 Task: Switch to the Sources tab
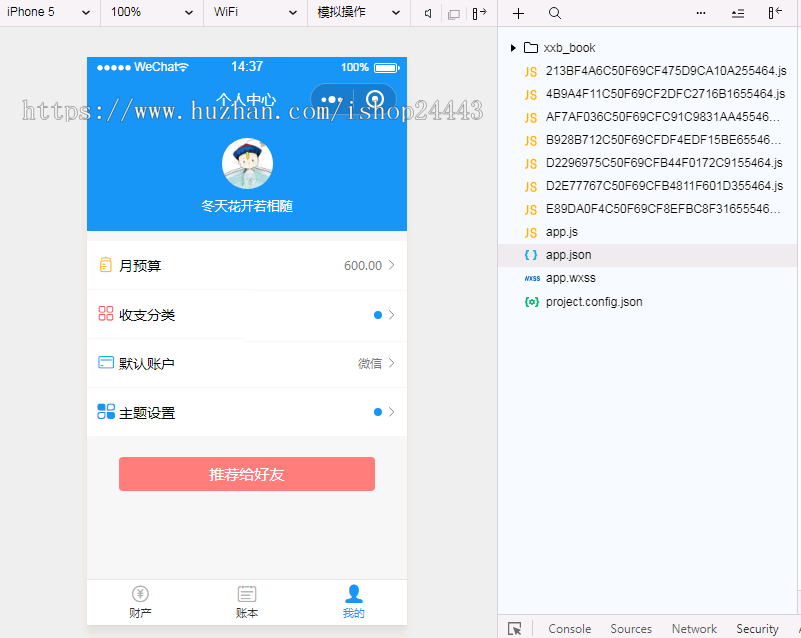(631, 629)
